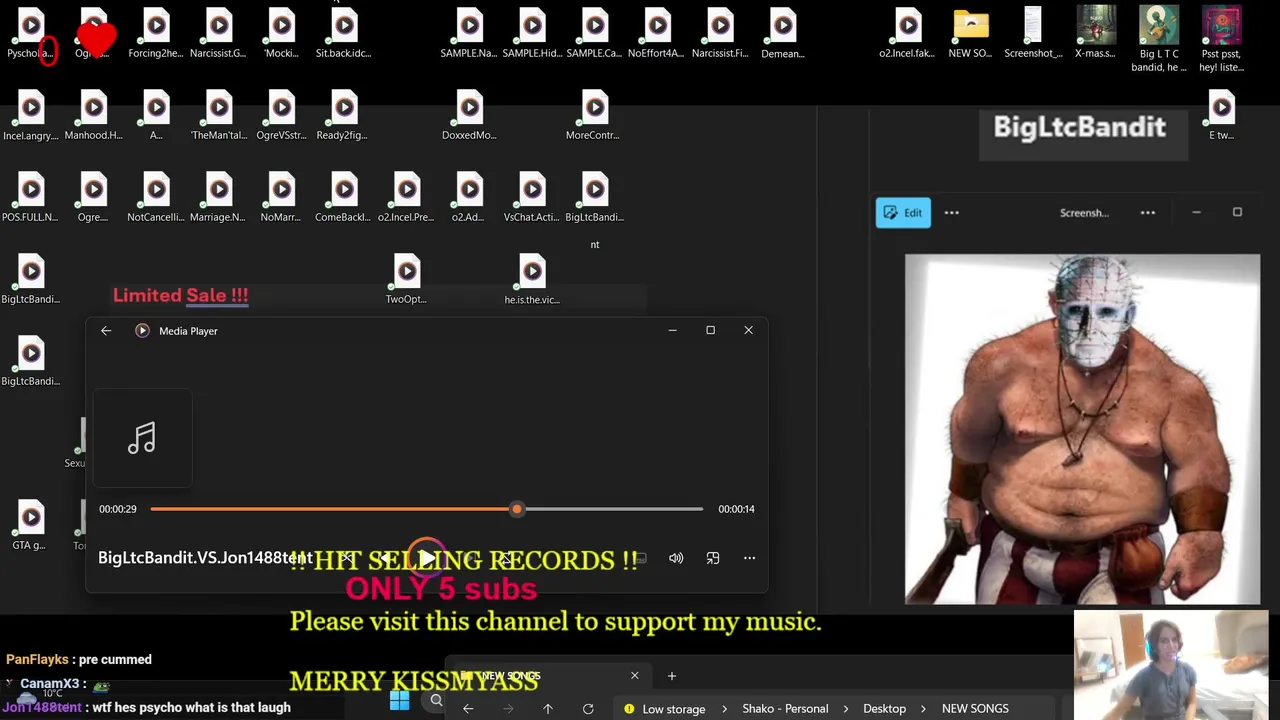Open the o2.Incel.fak... media file

point(908,34)
